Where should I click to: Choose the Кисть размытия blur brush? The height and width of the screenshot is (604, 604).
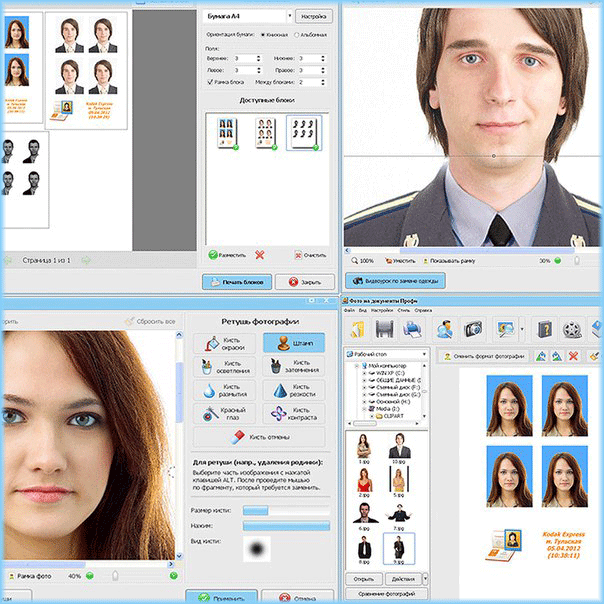226,391
